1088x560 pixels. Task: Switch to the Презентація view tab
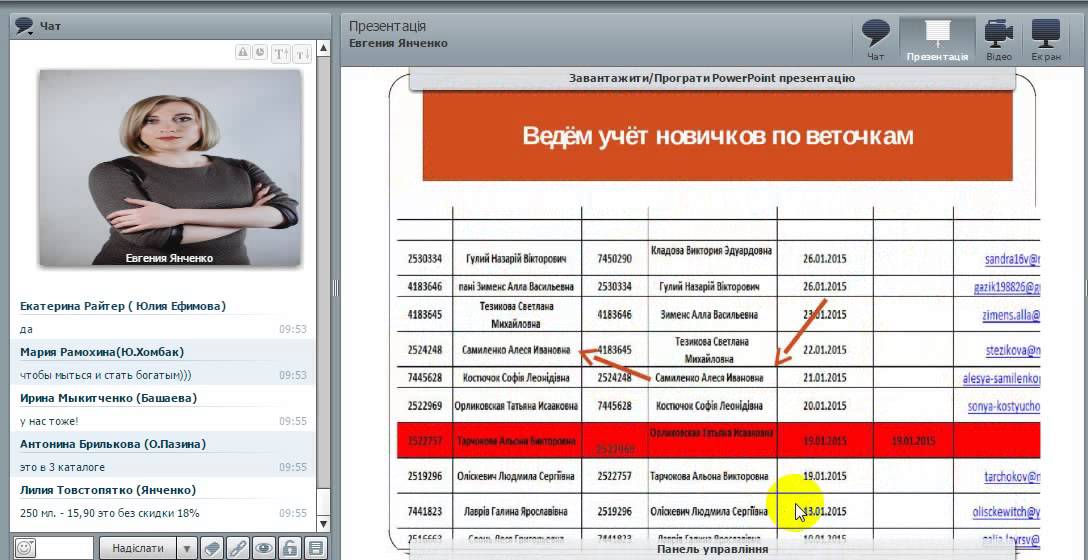coord(937,40)
